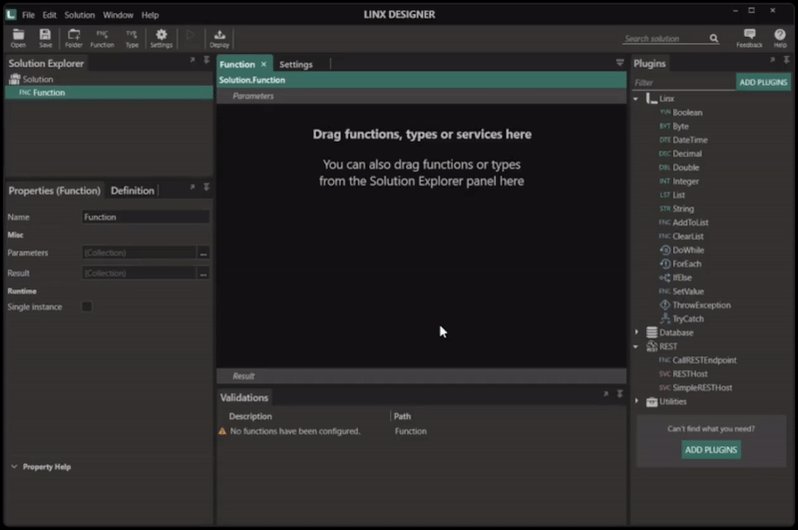Toggle the Single instance checkbox
Screen dimensions: 798x530
[87, 306]
